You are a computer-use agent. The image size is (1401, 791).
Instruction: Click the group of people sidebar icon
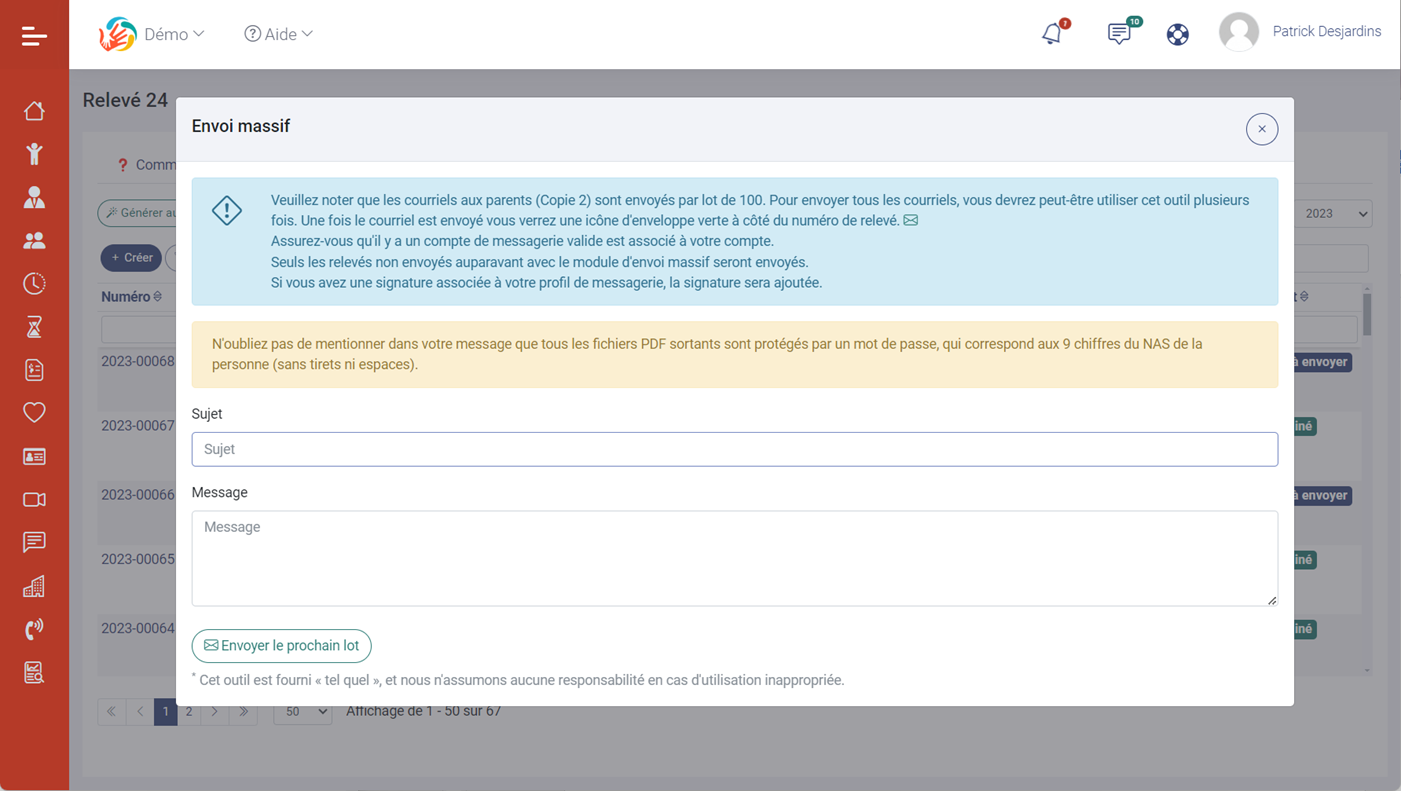[34, 240]
